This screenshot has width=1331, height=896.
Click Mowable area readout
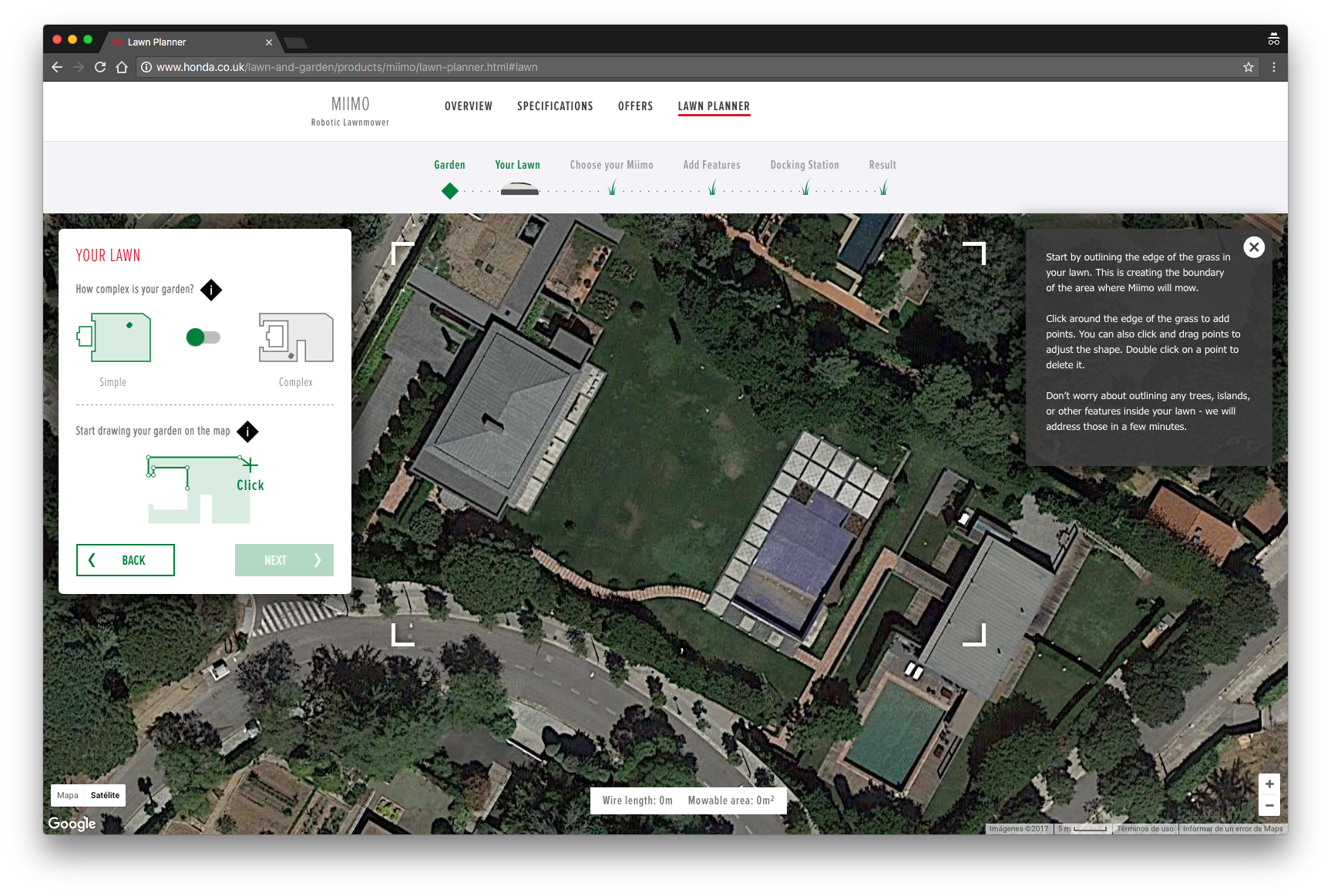(731, 800)
